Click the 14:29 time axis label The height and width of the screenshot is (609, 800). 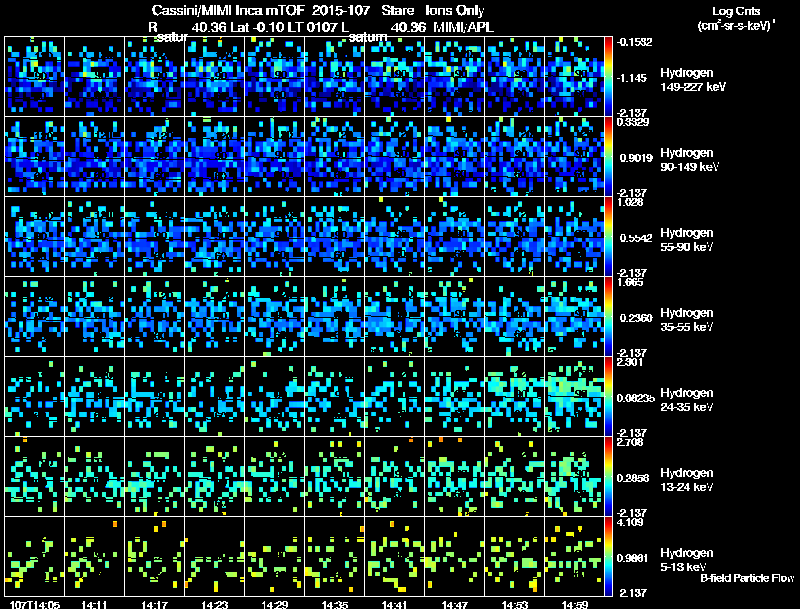[x=274, y=605]
